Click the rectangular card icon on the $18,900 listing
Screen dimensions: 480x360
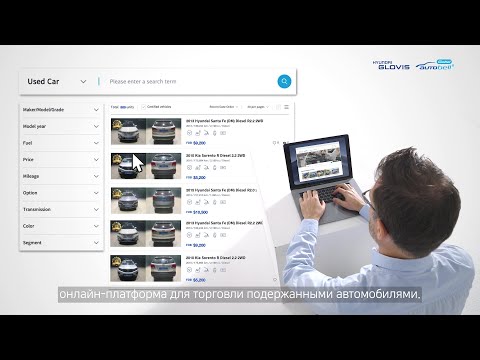coord(223,202)
